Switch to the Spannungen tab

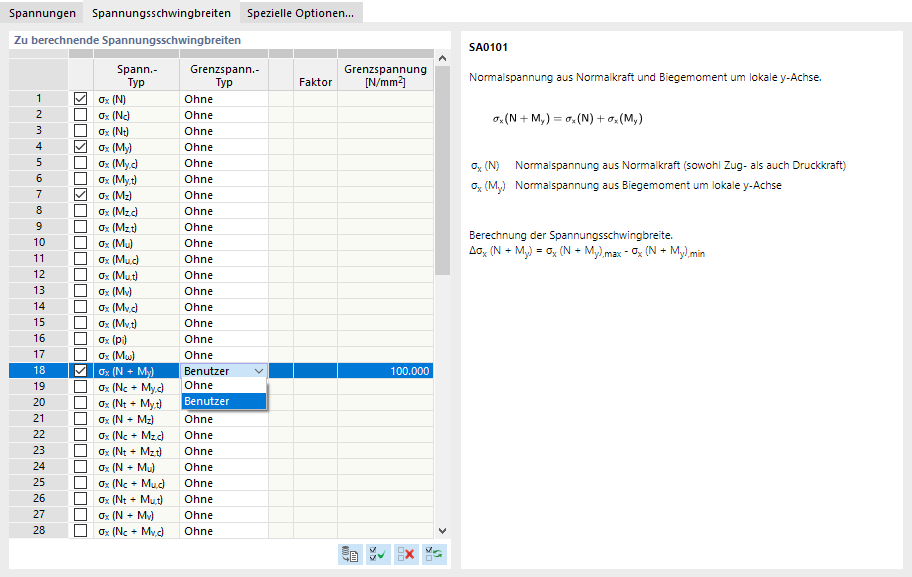(x=42, y=13)
